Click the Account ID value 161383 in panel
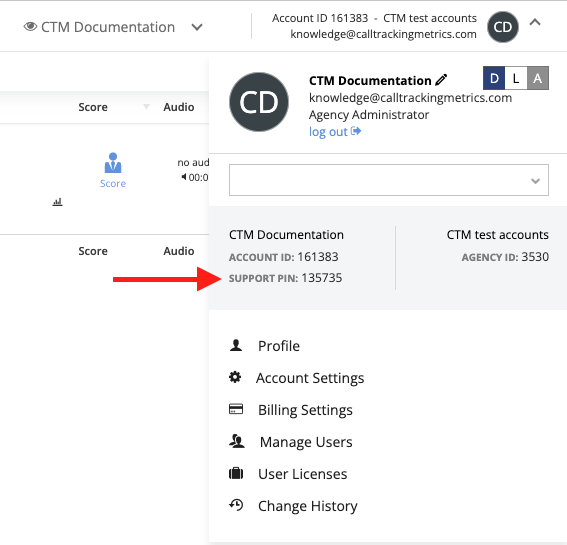Image resolution: width=567 pixels, height=545 pixels. point(318,257)
